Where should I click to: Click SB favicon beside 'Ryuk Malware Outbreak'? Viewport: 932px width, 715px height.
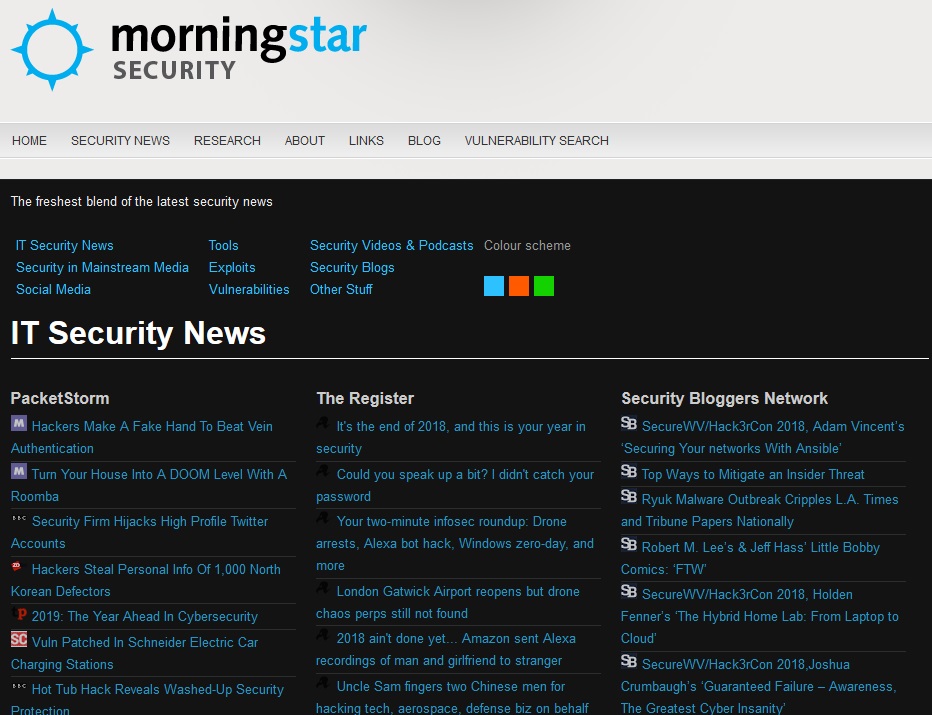[629, 496]
